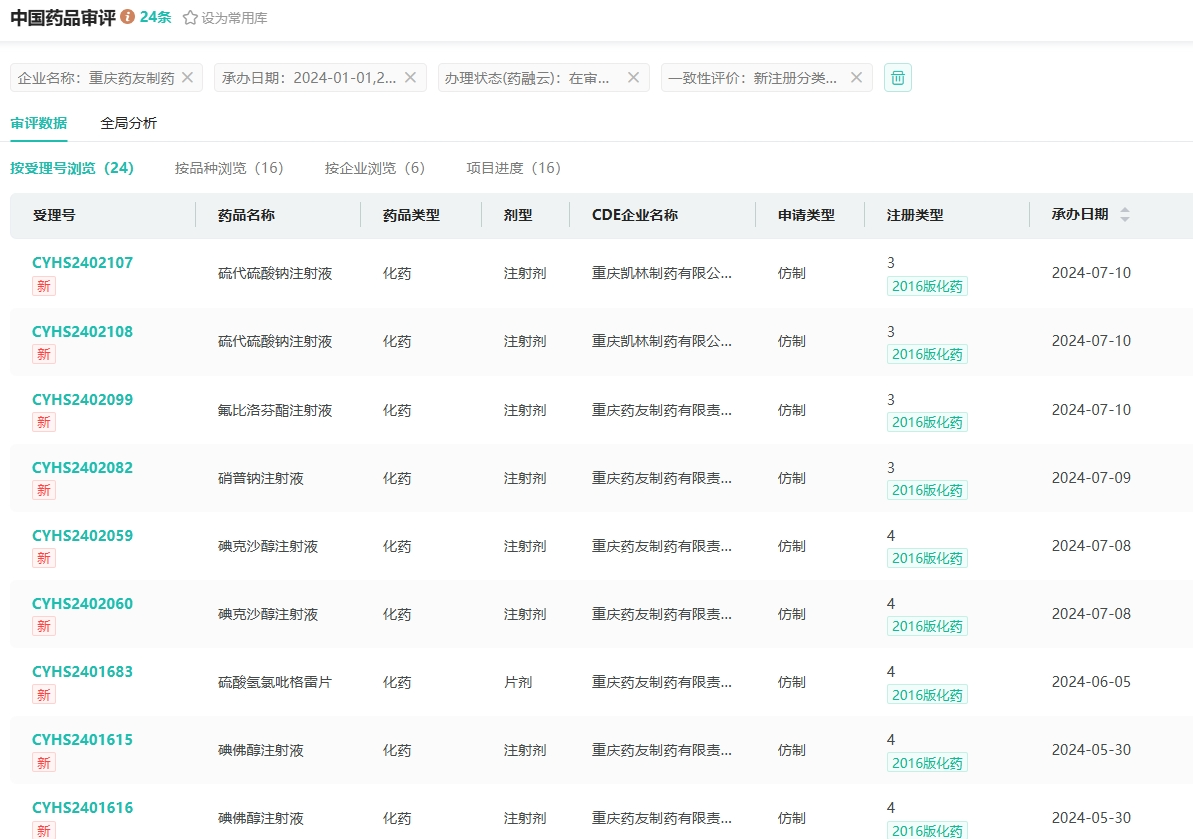The width and height of the screenshot is (1193, 839).
Task: Sort by 承办日期 column arrows
Action: pyautogui.click(x=1125, y=215)
